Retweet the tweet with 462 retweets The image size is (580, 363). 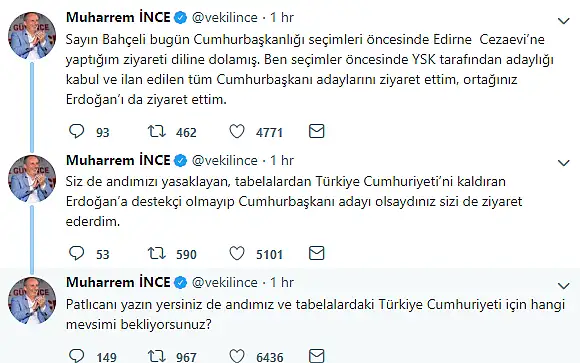click(157, 131)
